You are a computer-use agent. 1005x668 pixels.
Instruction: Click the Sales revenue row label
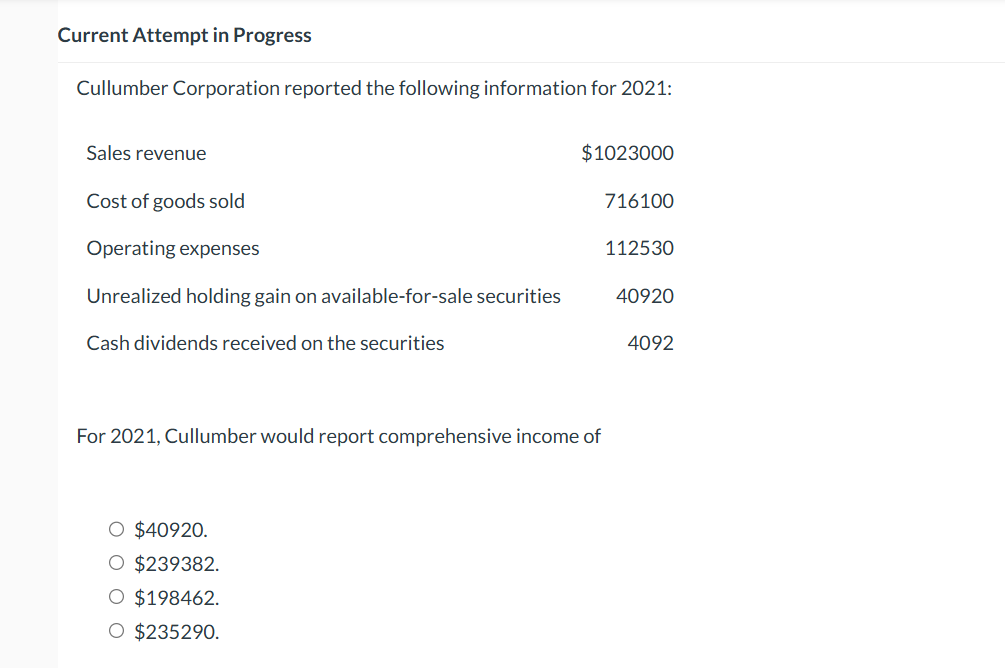pos(146,153)
